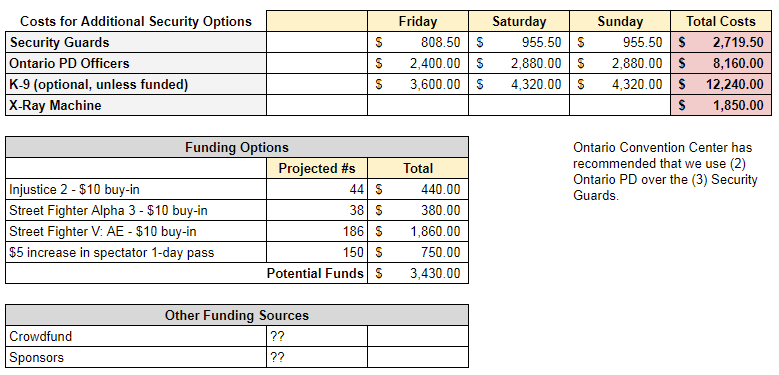Click the Projected #s column header
779x375 pixels.
(x=317, y=168)
